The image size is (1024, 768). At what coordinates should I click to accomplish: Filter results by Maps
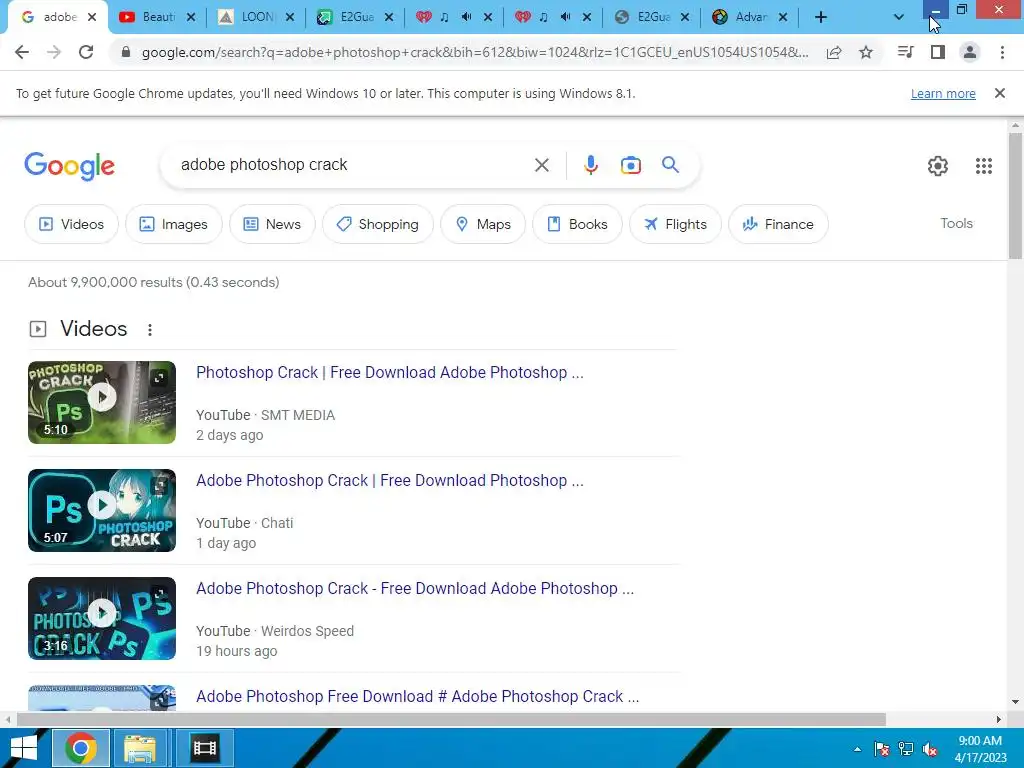coord(483,224)
